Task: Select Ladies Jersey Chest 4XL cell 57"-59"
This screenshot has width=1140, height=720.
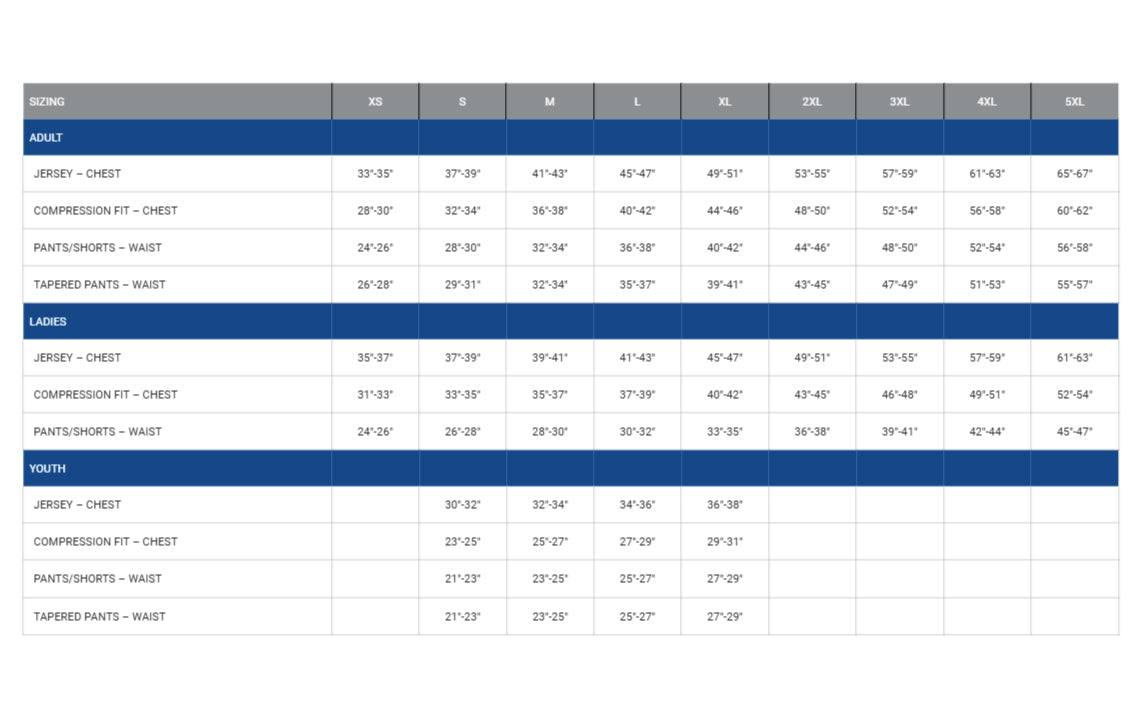Action: tap(987, 358)
